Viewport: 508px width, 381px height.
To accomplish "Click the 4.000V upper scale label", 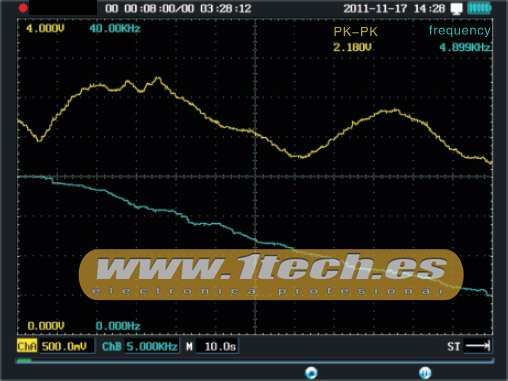I will click(x=45, y=29).
